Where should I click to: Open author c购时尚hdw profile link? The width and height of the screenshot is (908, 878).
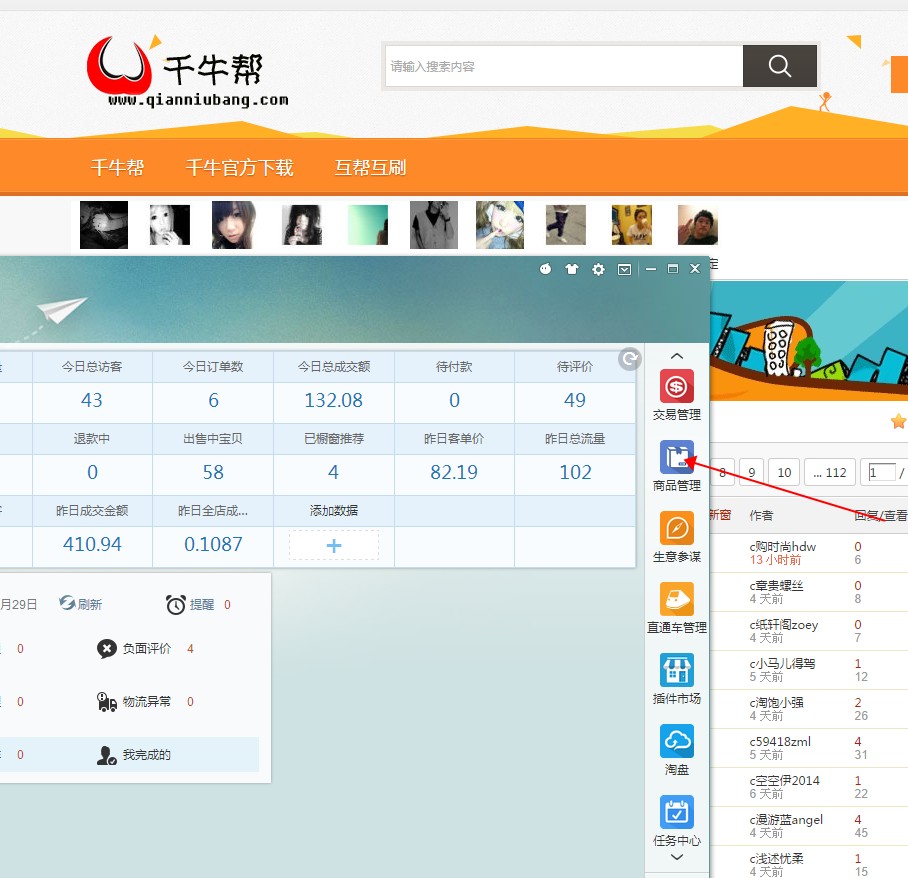click(x=782, y=546)
